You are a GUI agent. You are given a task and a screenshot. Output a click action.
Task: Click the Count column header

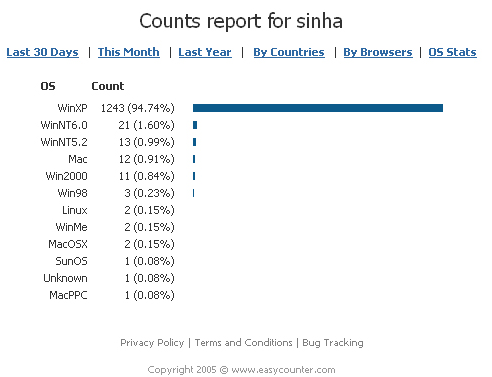point(108,86)
